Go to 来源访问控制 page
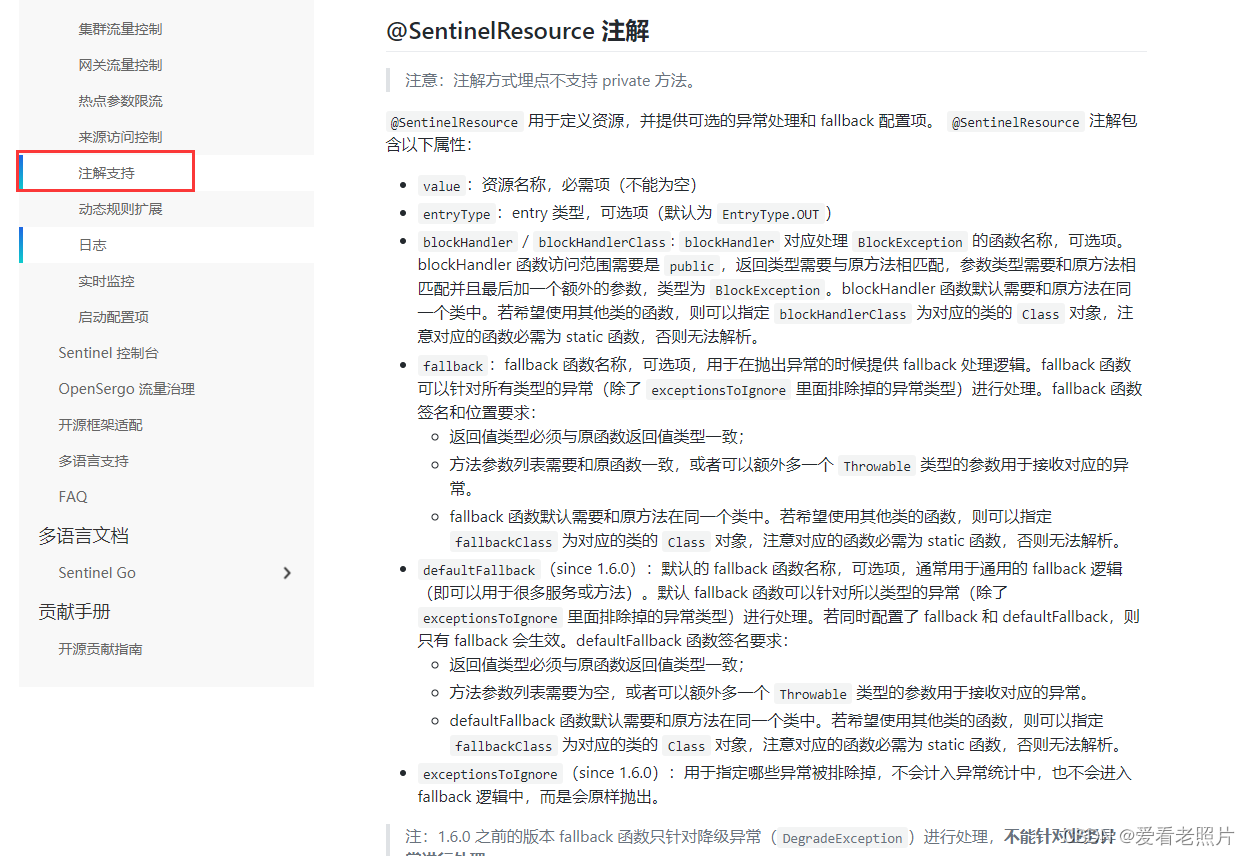 [120, 137]
